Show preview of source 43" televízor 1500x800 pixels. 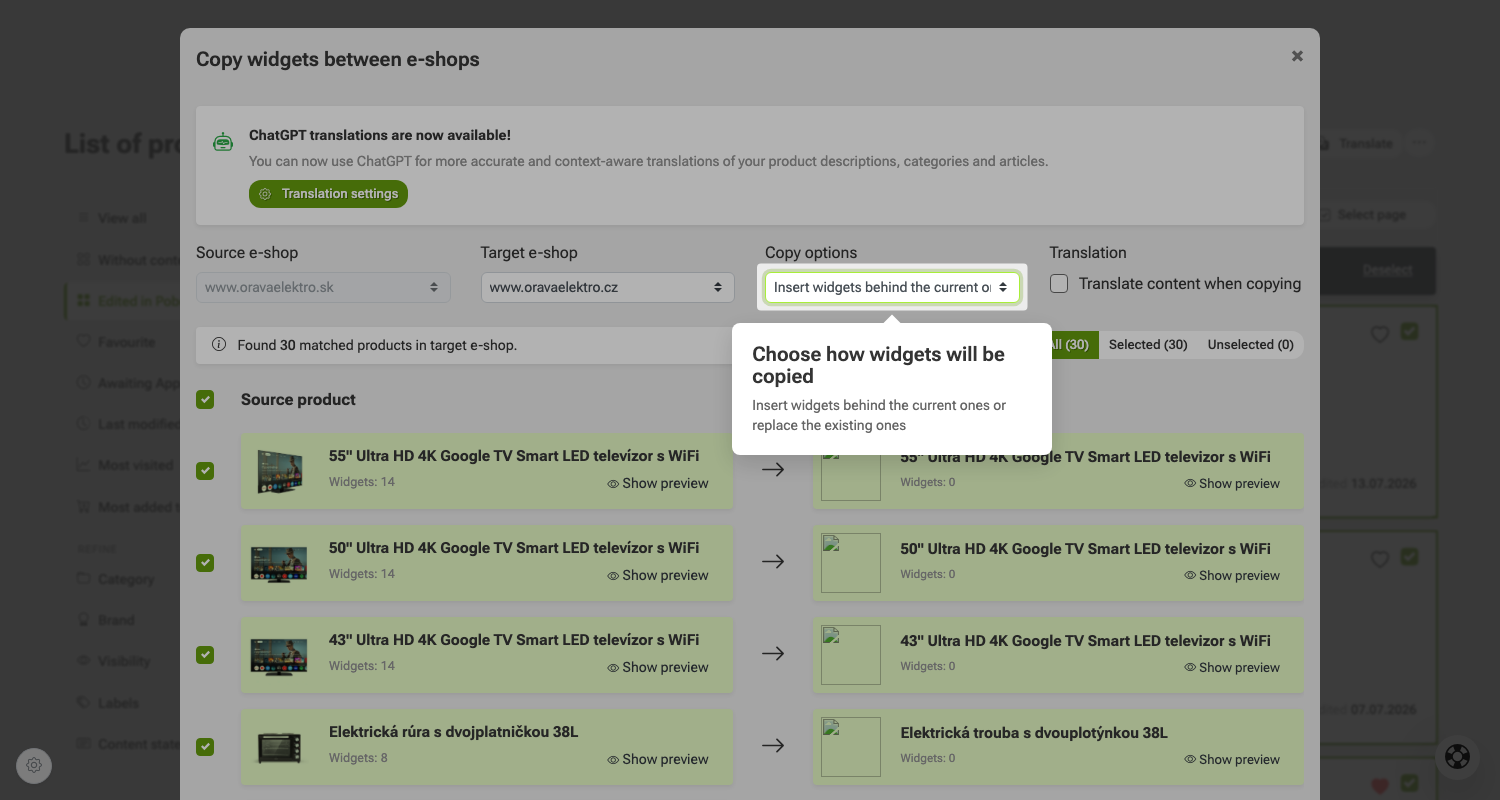click(x=657, y=667)
